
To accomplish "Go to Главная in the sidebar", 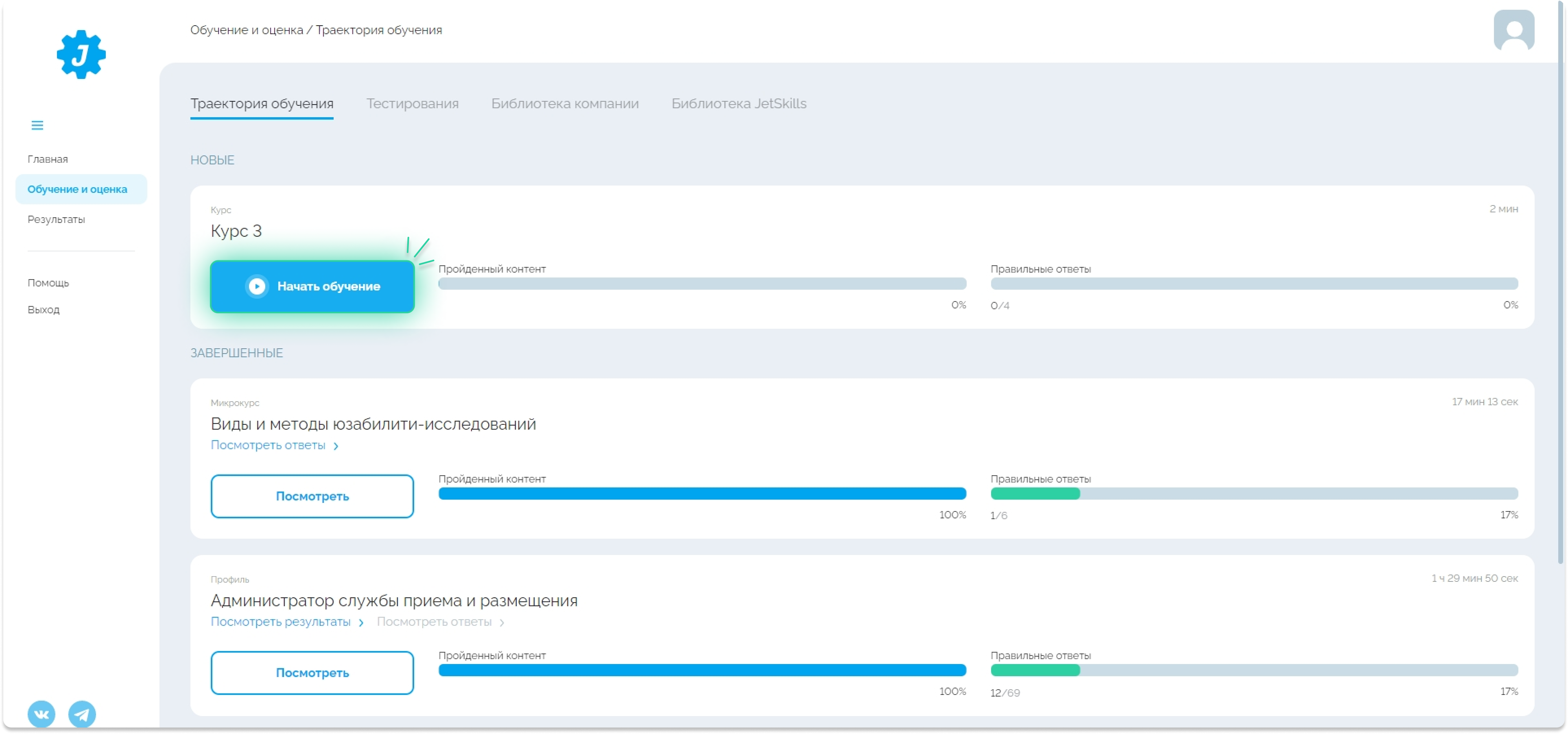I will point(48,159).
